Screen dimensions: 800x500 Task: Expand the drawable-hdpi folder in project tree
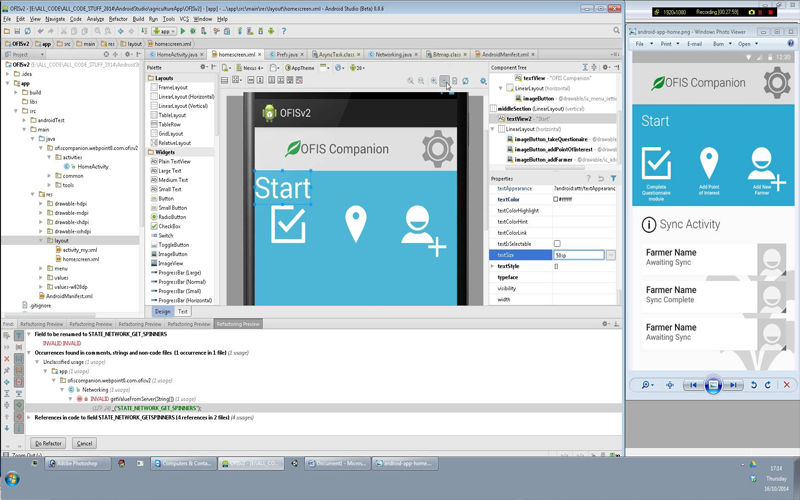coord(41,203)
